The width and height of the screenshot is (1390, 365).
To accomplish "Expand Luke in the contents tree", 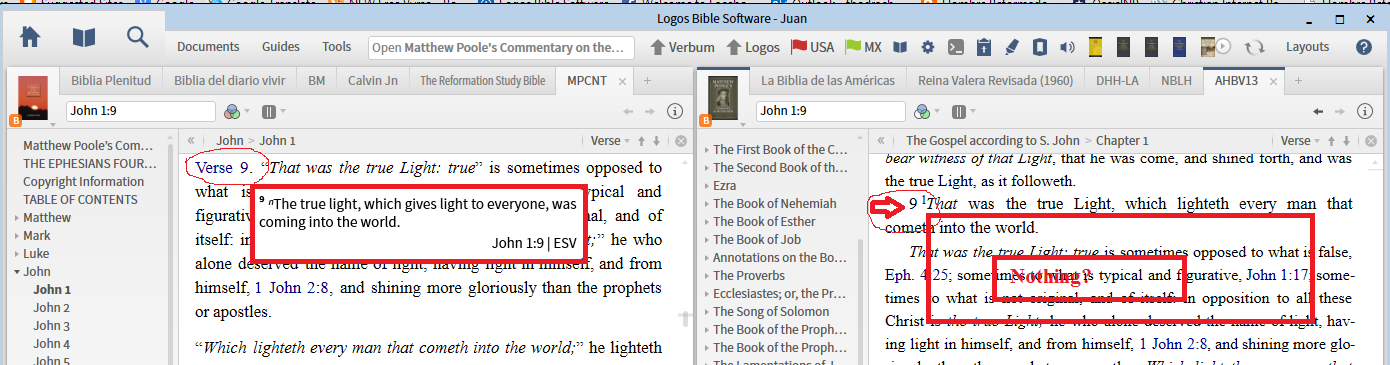I will pos(17,253).
